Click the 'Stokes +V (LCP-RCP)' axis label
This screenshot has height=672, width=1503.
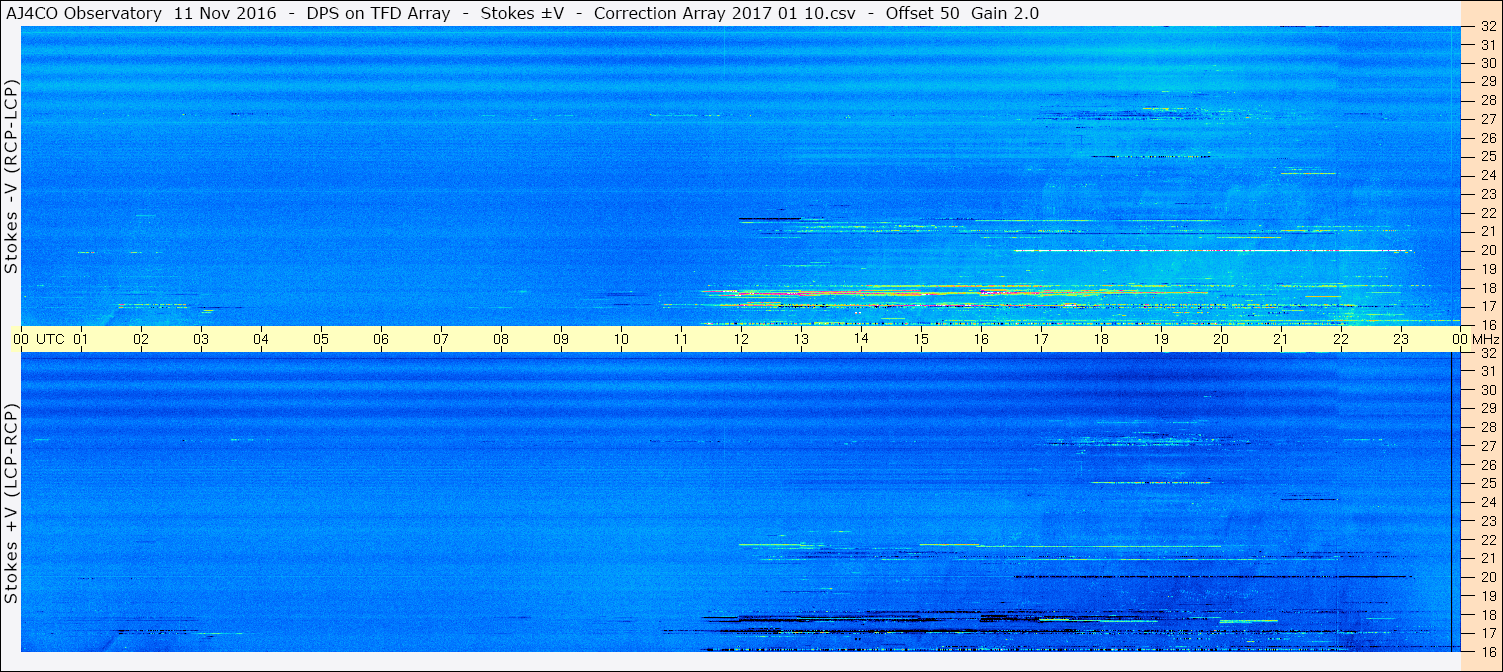(x=12, y=505)
